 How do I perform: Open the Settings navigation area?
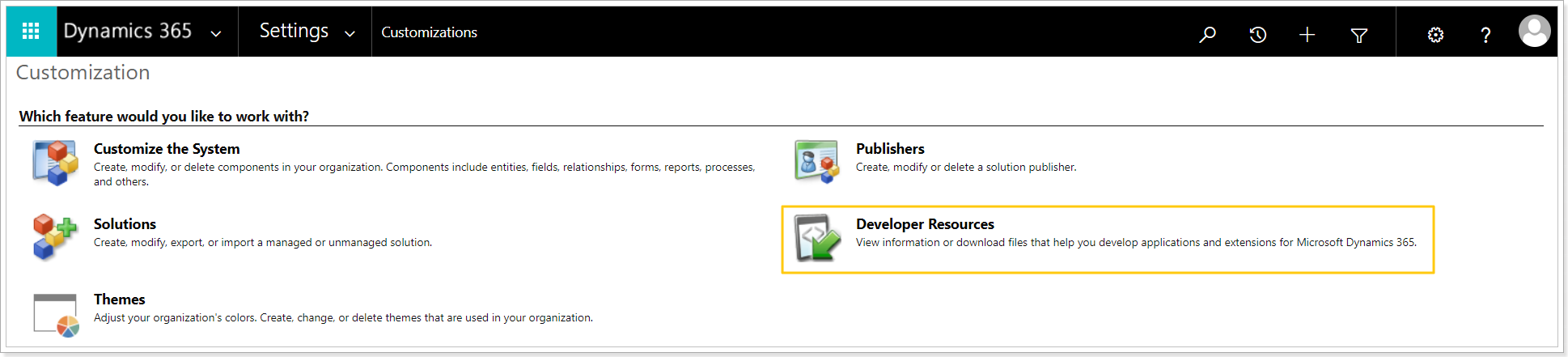294,31
